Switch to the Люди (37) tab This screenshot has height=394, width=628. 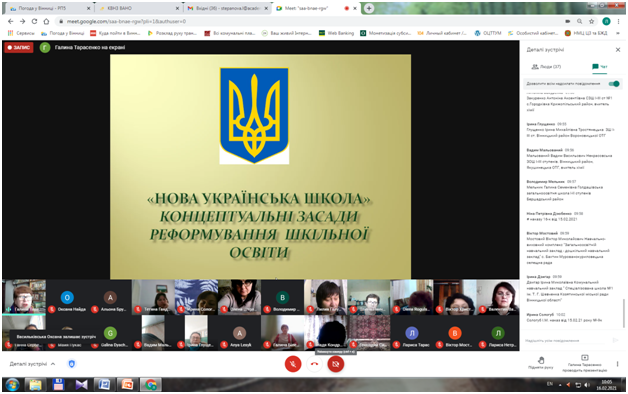click(x=546, y=67)
